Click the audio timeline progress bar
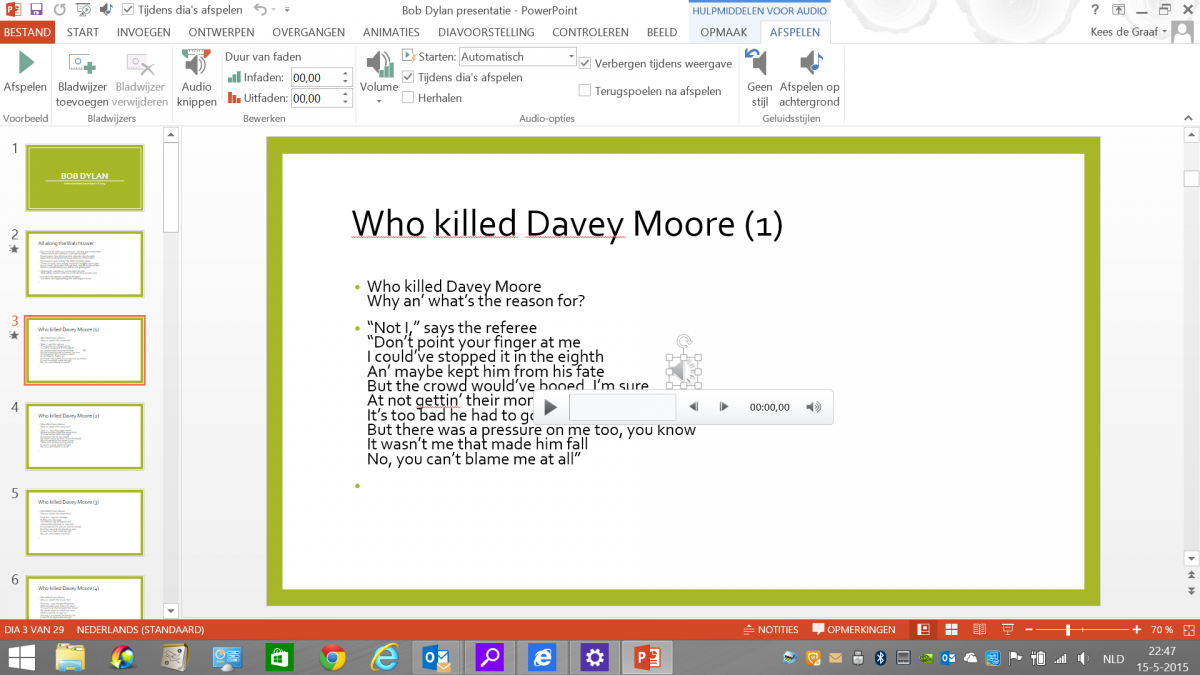 [x=623, y=407]
